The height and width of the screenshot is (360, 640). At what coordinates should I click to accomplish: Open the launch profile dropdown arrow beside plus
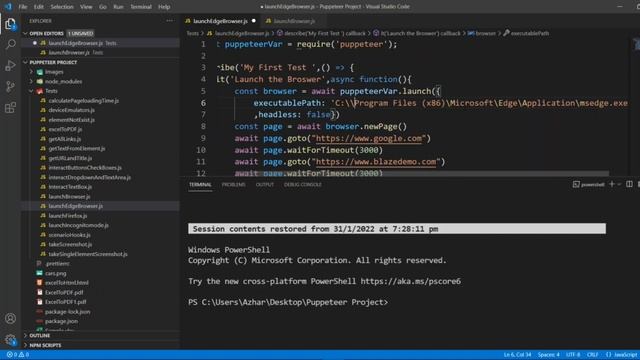tap(619, 184)
